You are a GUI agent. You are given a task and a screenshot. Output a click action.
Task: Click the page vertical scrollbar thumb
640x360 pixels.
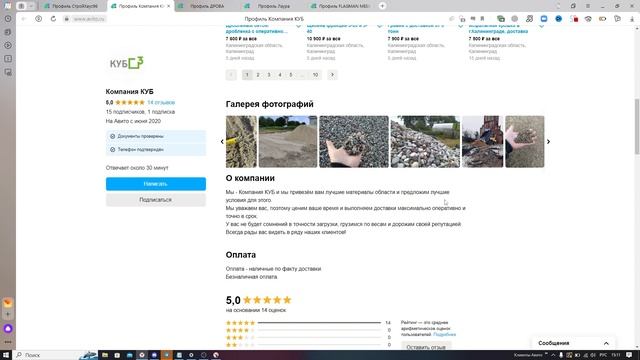(637, 127)
